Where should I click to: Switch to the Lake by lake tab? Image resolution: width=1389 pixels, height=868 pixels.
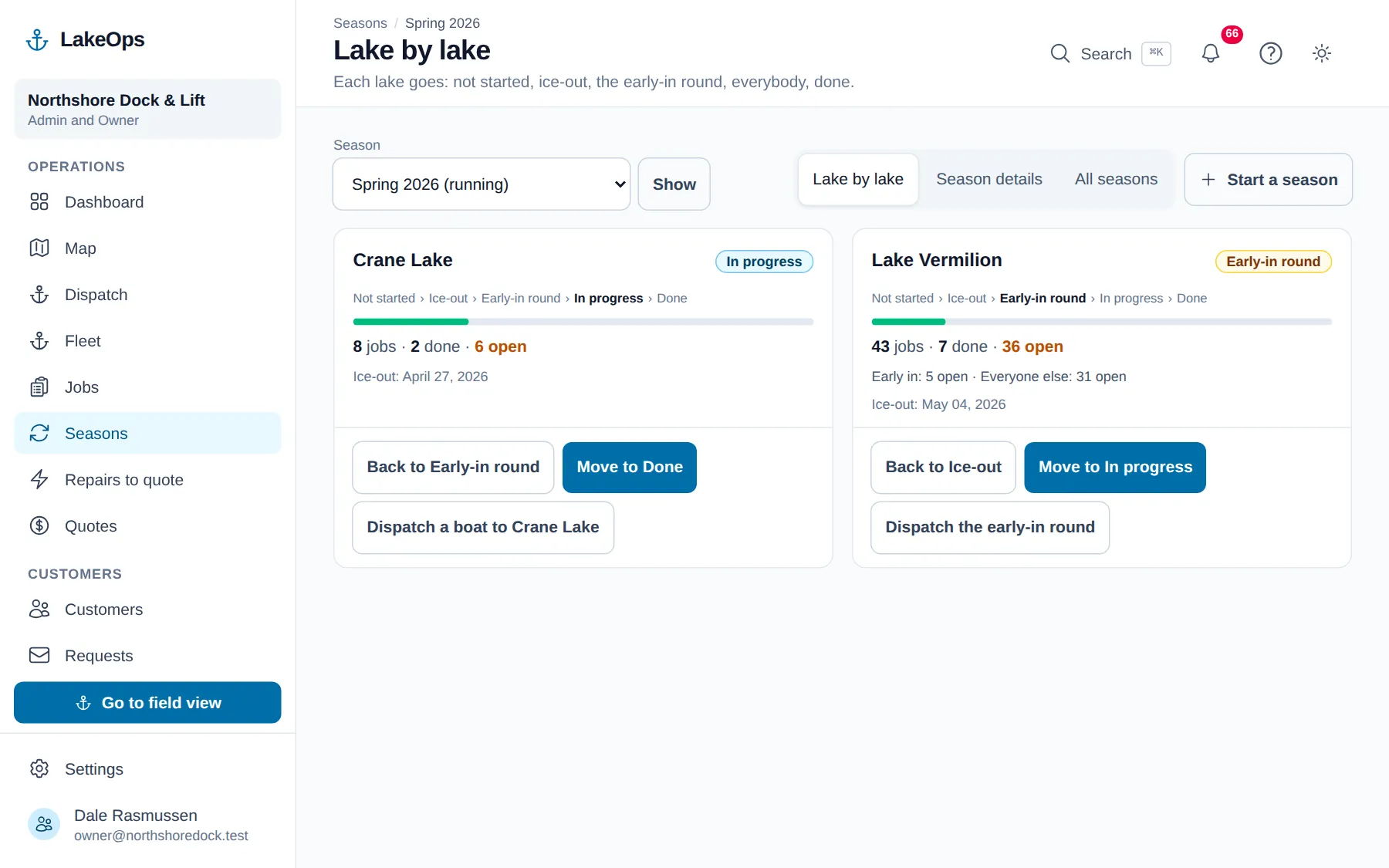tap(858, 180)
